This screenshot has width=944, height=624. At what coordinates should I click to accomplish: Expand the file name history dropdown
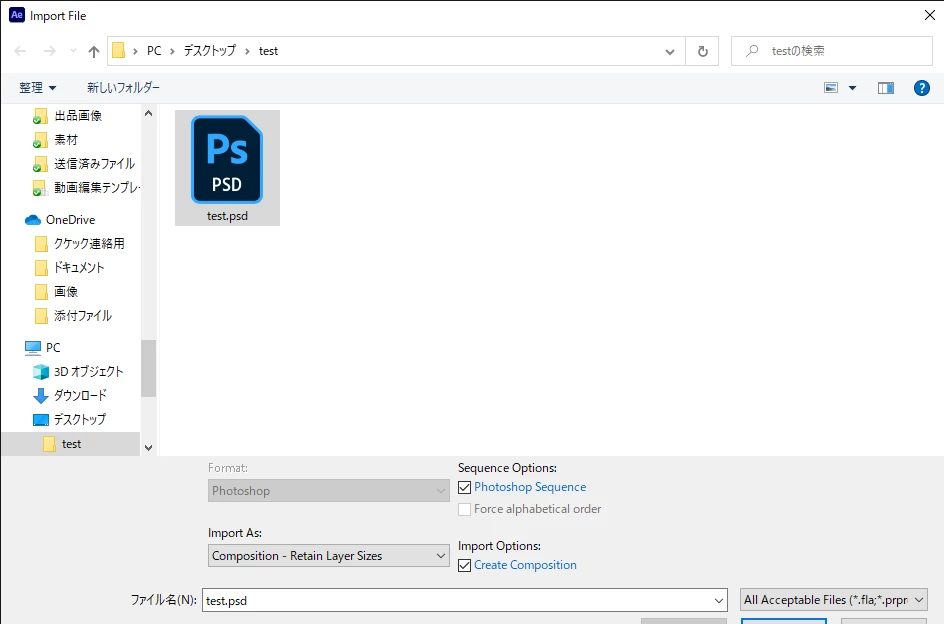[x=719, y=601]
